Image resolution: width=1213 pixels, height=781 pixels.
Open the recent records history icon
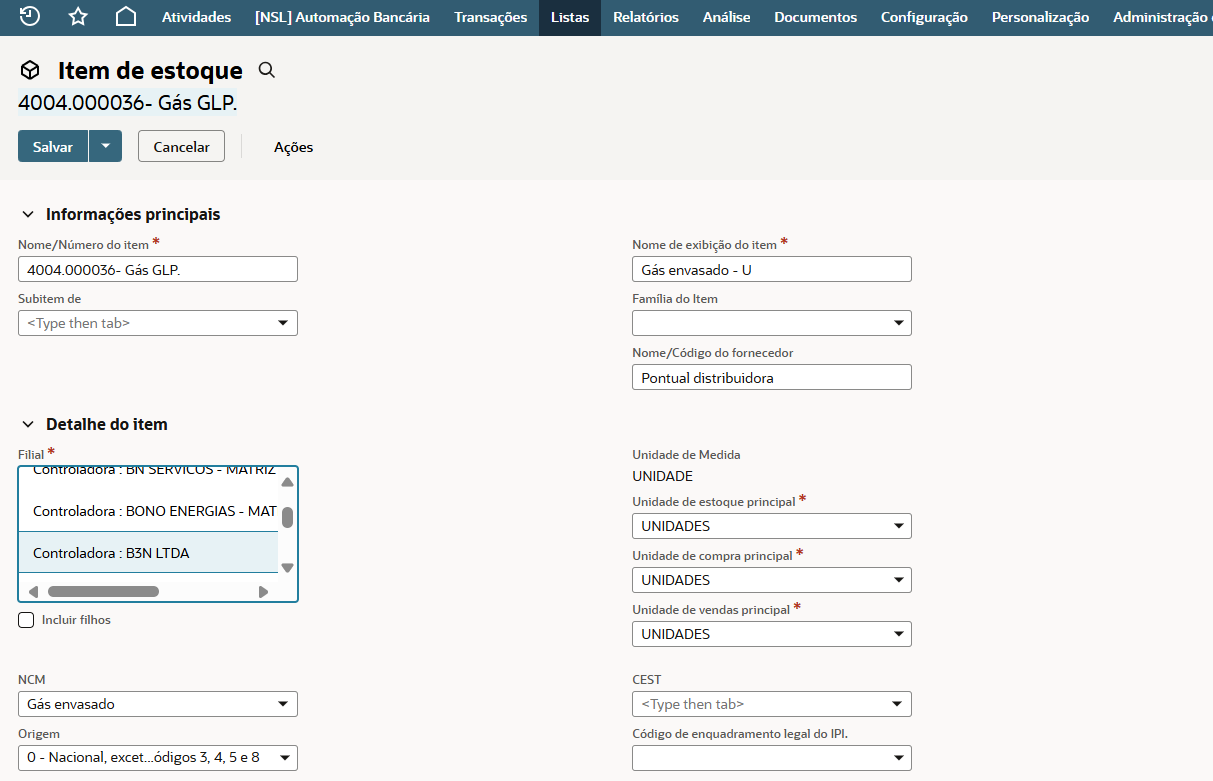coord(30,17)
